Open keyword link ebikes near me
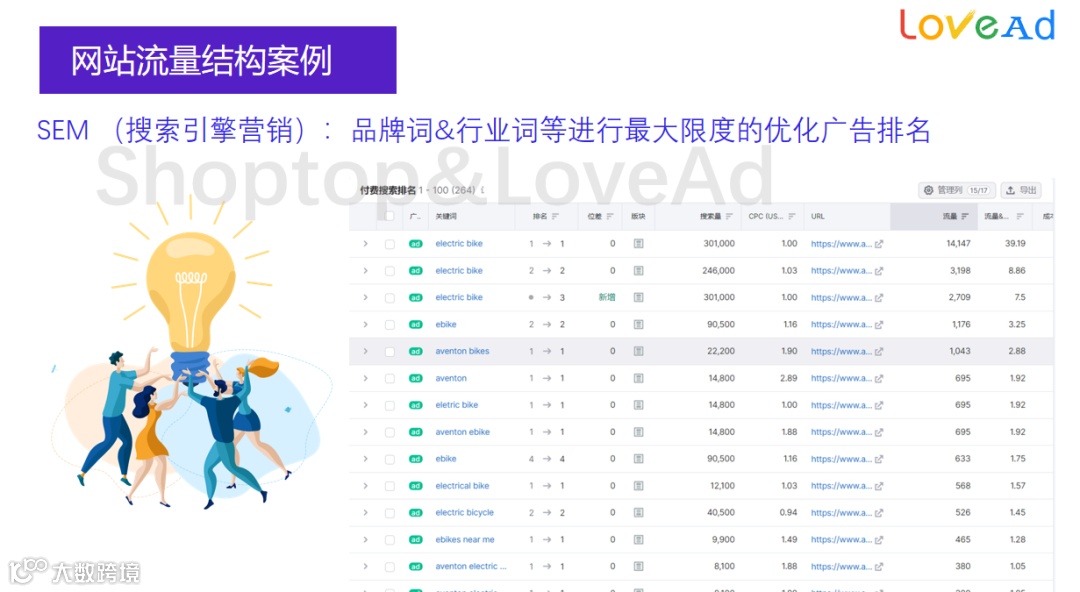The width and height of the screenshot is (1080, 592). click(465, 540)
